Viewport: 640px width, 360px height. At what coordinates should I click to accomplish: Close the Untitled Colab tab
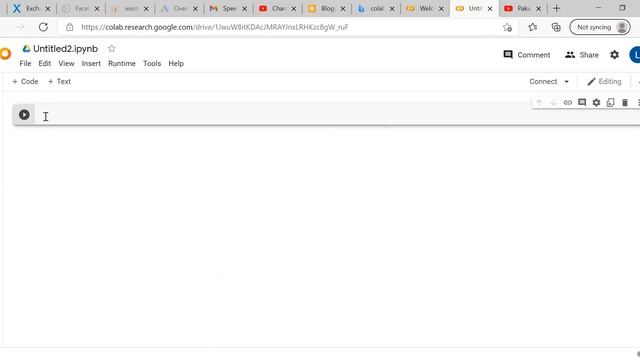point(490,9)
